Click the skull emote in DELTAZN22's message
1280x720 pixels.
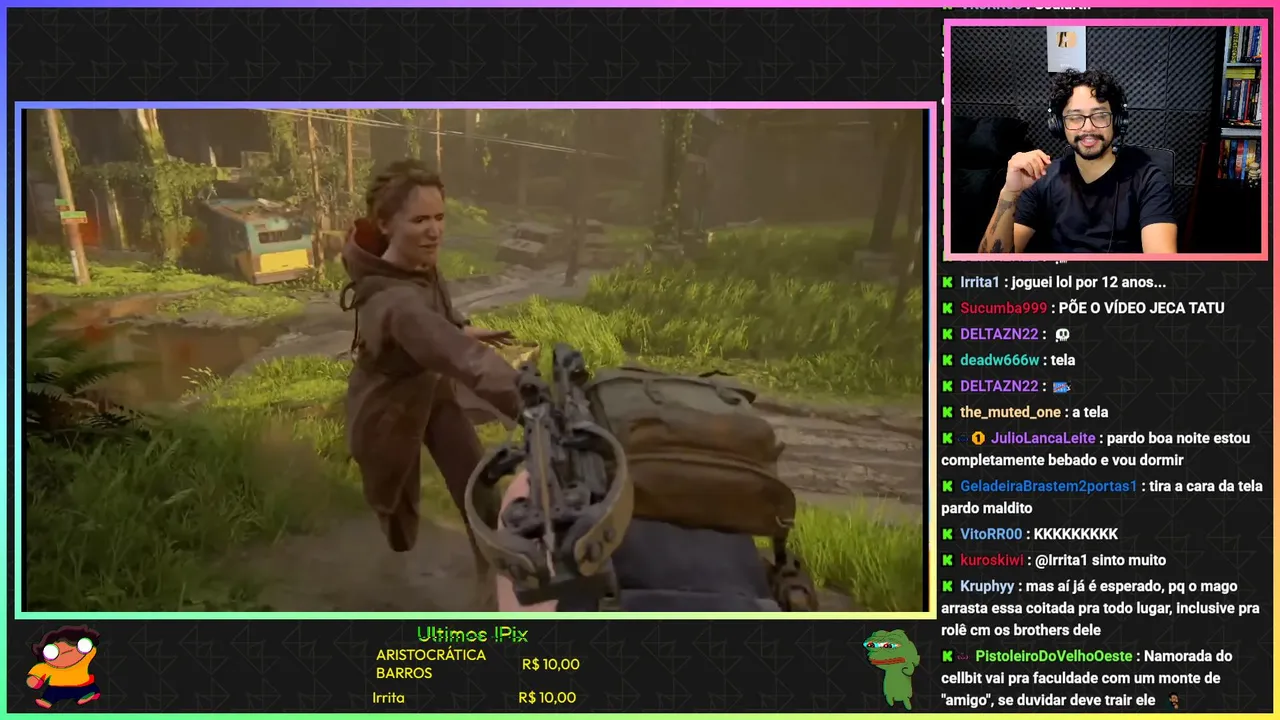[1062, 334]
